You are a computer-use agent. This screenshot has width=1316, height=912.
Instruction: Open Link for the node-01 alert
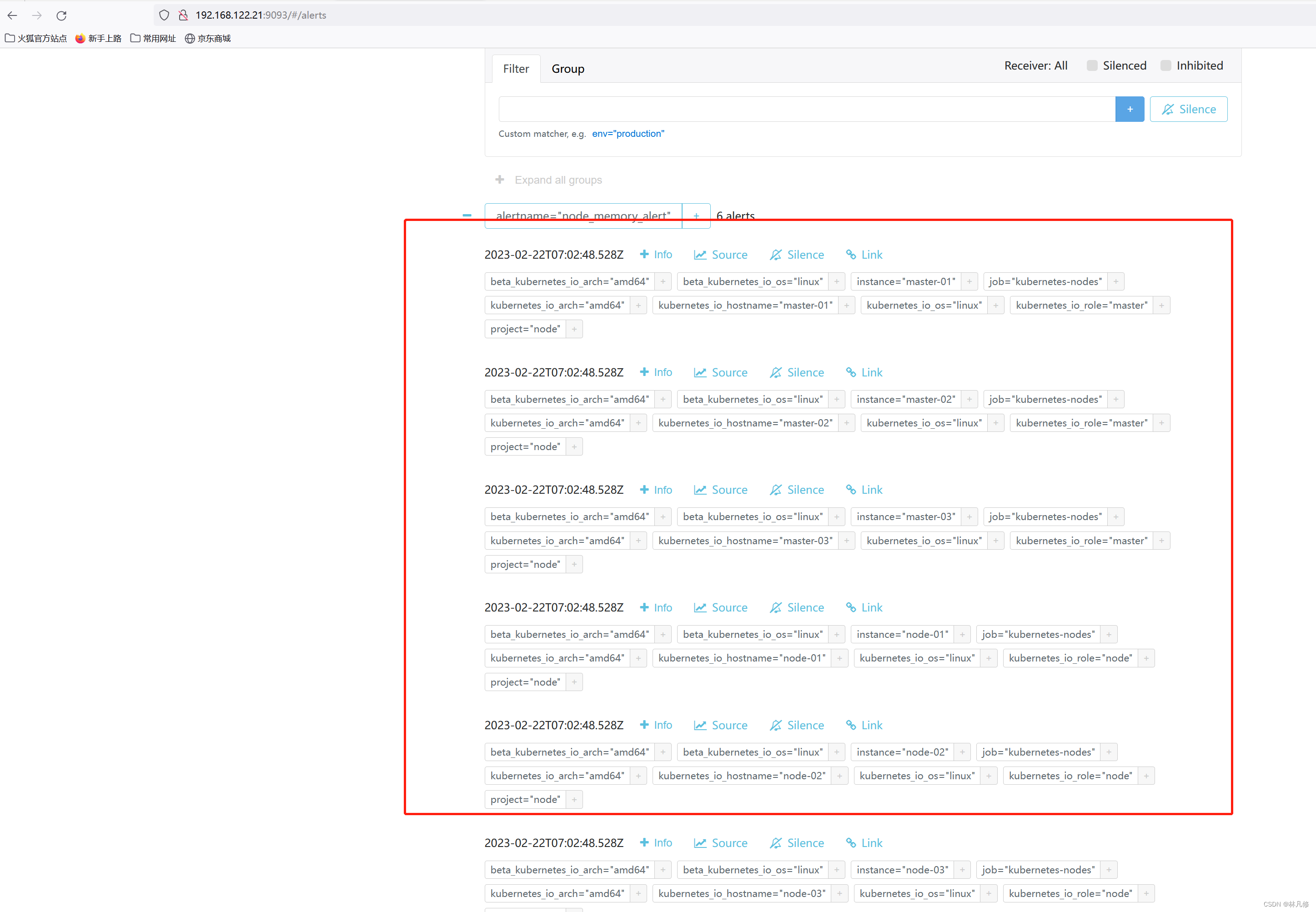point(864,608)
